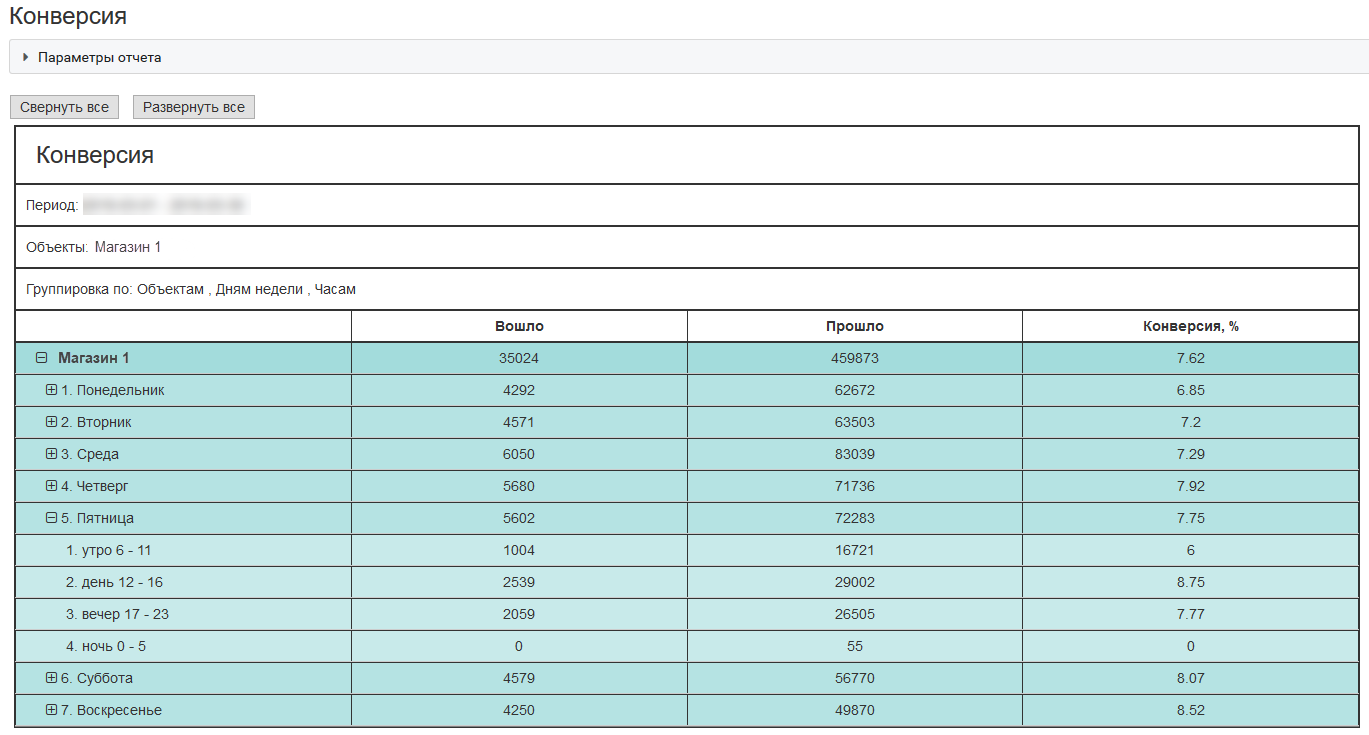Expand the Среда row
This screenshot has width=1369, height=735.
[x=51, y=454]
